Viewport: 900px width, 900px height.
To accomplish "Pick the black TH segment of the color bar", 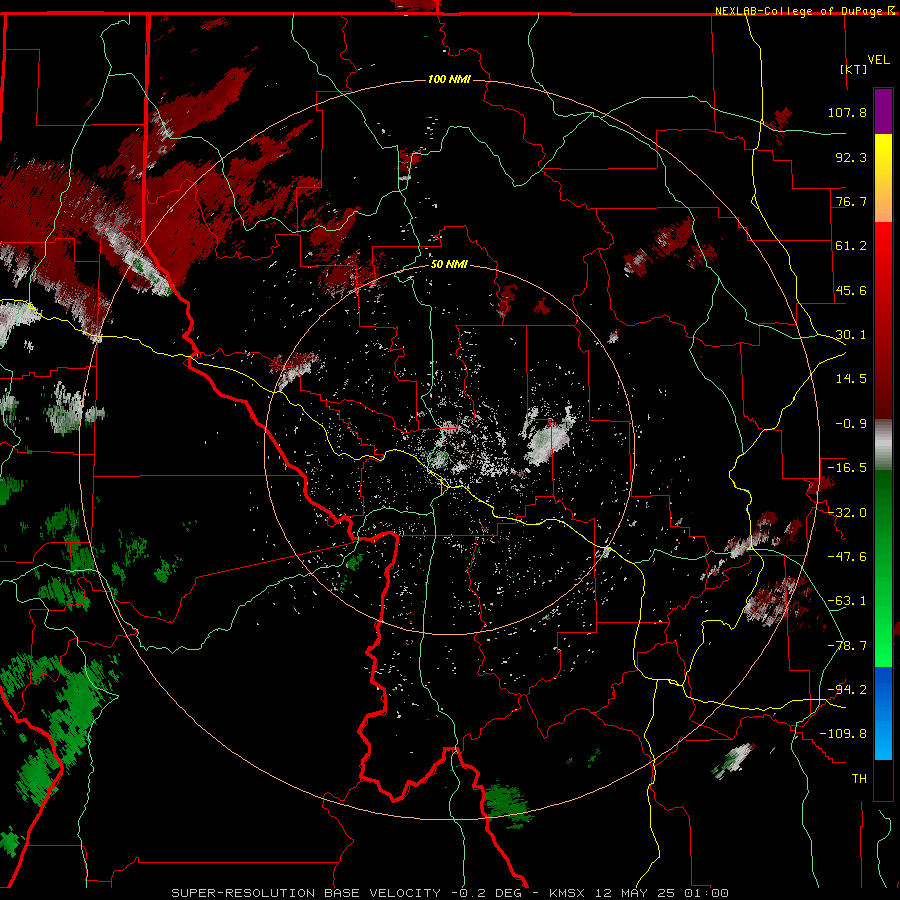I will click(883, 779).
